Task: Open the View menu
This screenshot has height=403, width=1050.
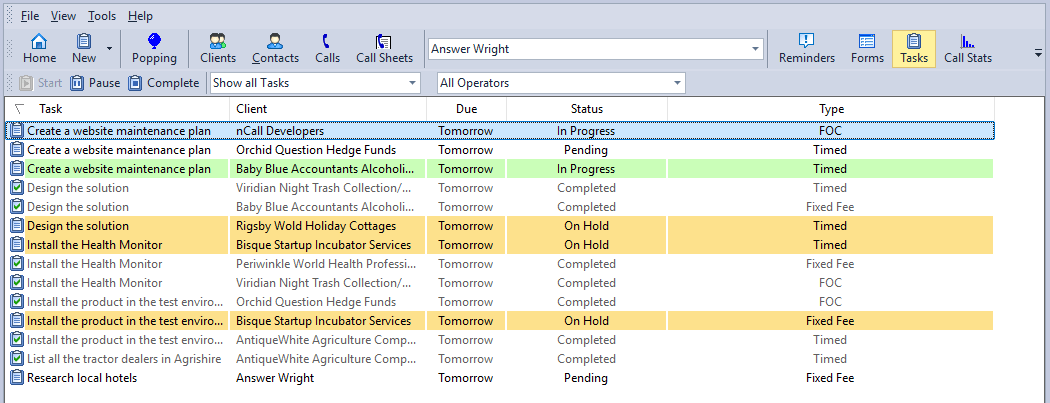Action: point(63,15)
